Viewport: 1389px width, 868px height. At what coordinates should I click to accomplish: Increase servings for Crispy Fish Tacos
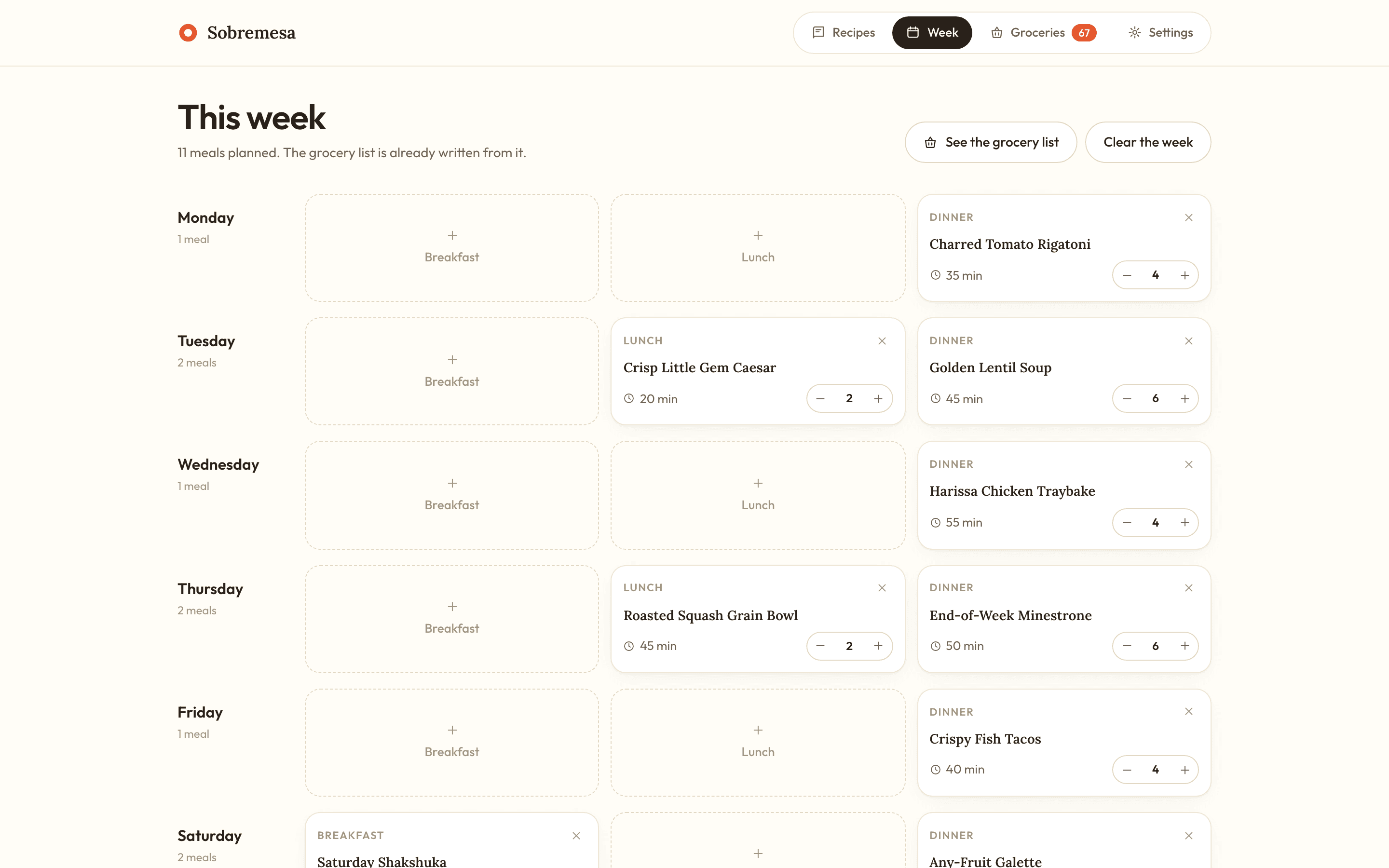pyautogui.click(x=1185, y=770)
